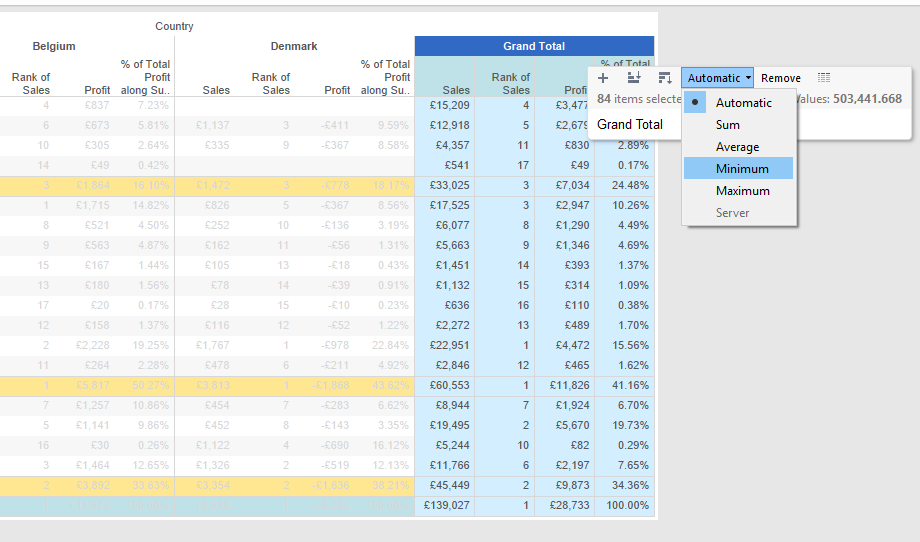
Task: Select Maximum in the dropdown list
Action: [743, 191]
